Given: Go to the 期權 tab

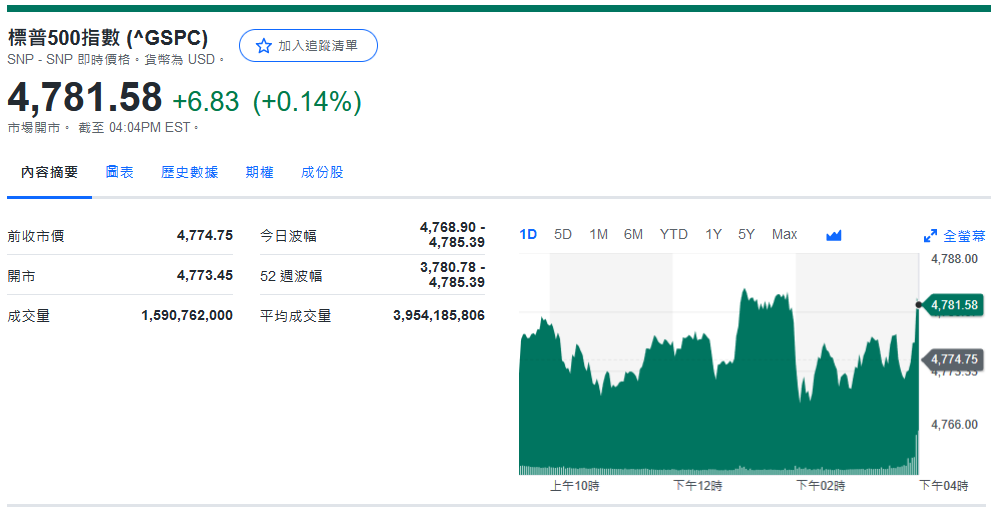Looking at the screenshot, I should [x=260, y=172].
